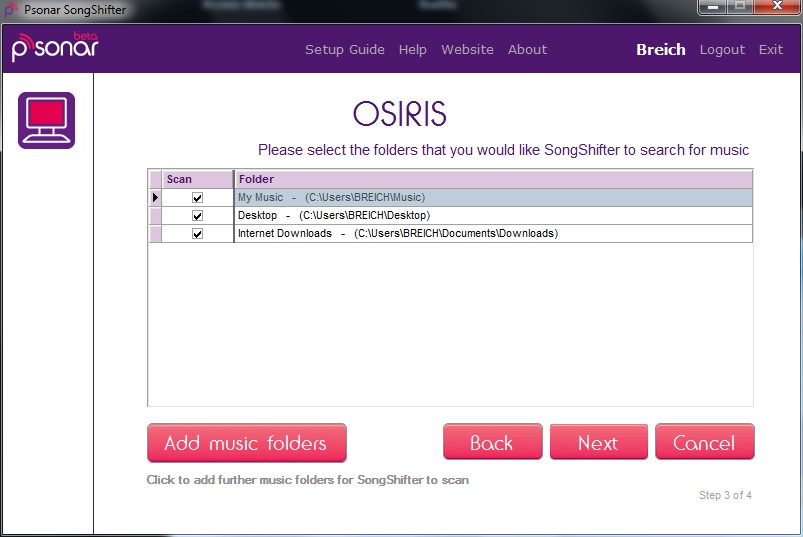Screen dimensions: 803x537
Task: Uncheck Scan checkbox for My Music
Action: pos(197,198)
